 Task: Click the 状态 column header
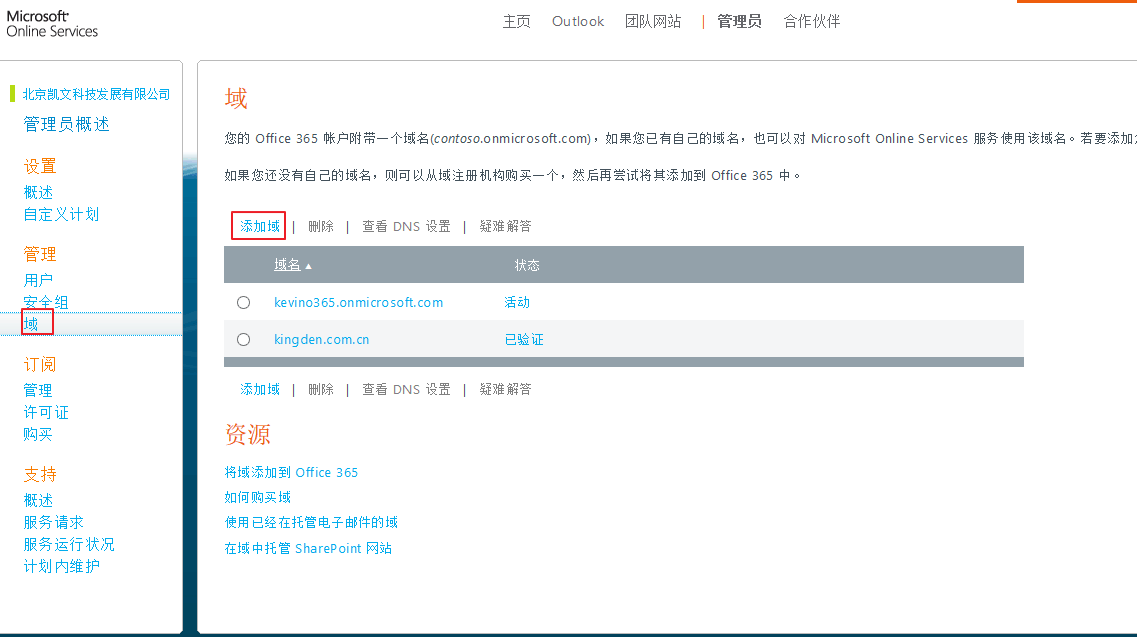pos(527,265)
